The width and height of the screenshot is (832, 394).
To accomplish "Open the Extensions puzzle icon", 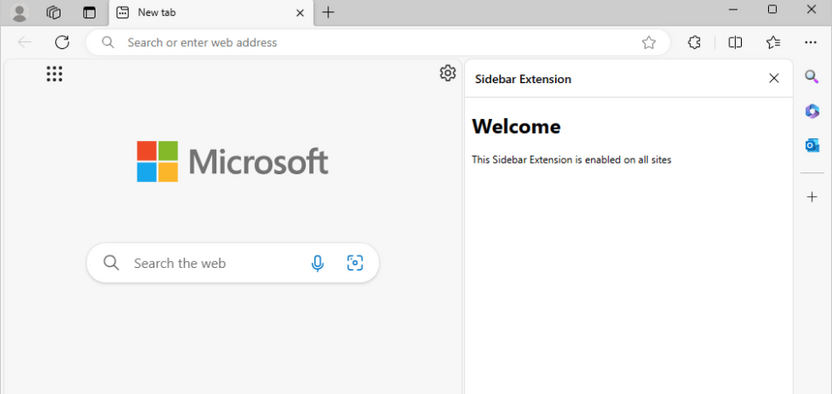I will (x=694, y=42).
